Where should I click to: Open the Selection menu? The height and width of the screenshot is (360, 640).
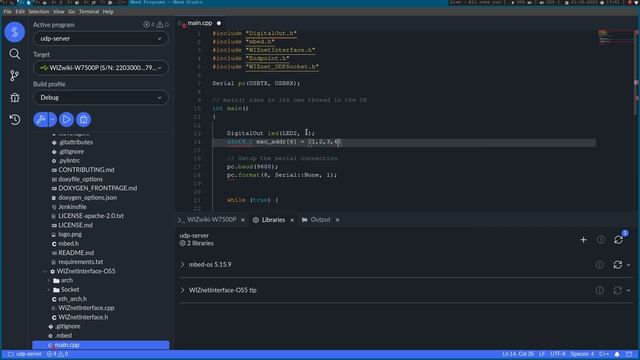click(x=39, y=12)
